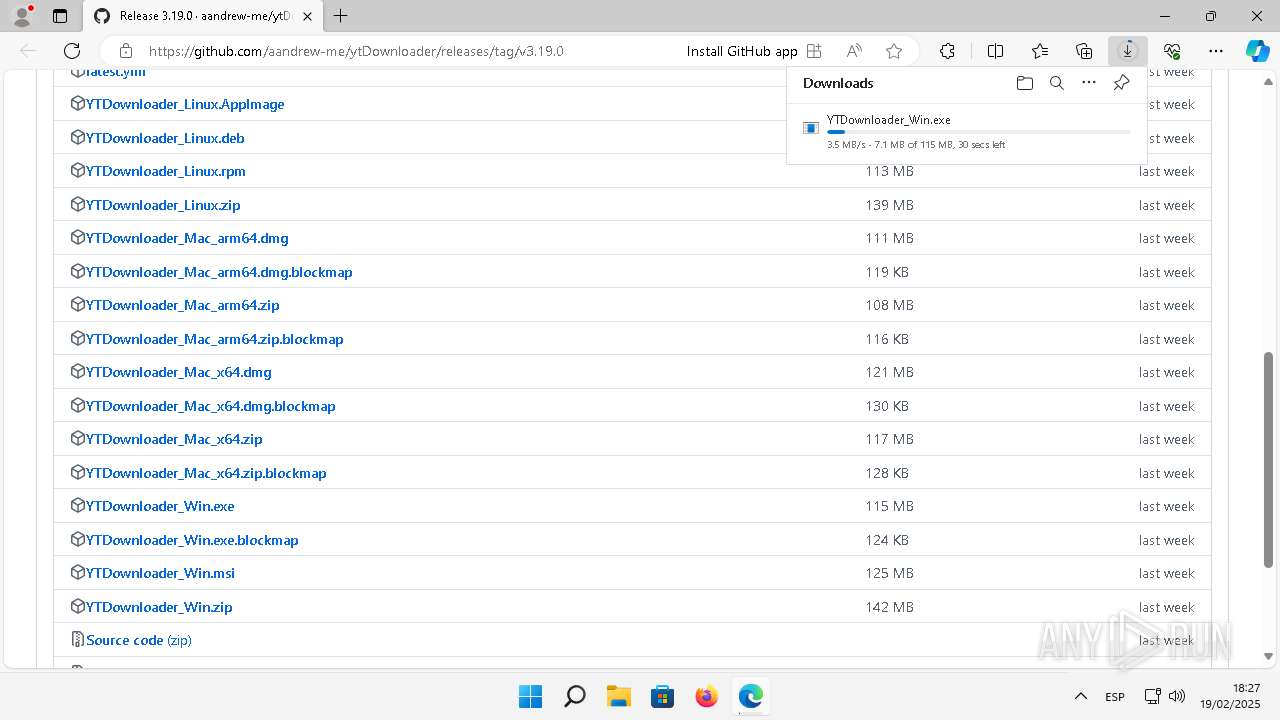Image resolution: width=1280 pixels, height=720 pixels.
Task: Refresh the page with reload icon
Action: coord(72,51)
